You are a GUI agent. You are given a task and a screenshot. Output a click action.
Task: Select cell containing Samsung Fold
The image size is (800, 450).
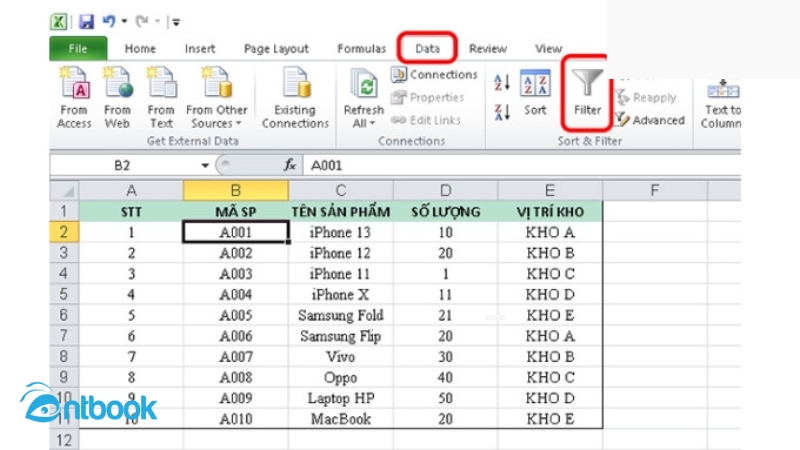[x=341, y=315]
